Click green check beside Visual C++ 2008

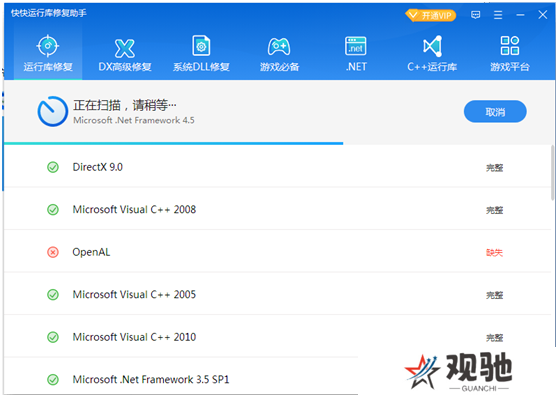[53, 210]
